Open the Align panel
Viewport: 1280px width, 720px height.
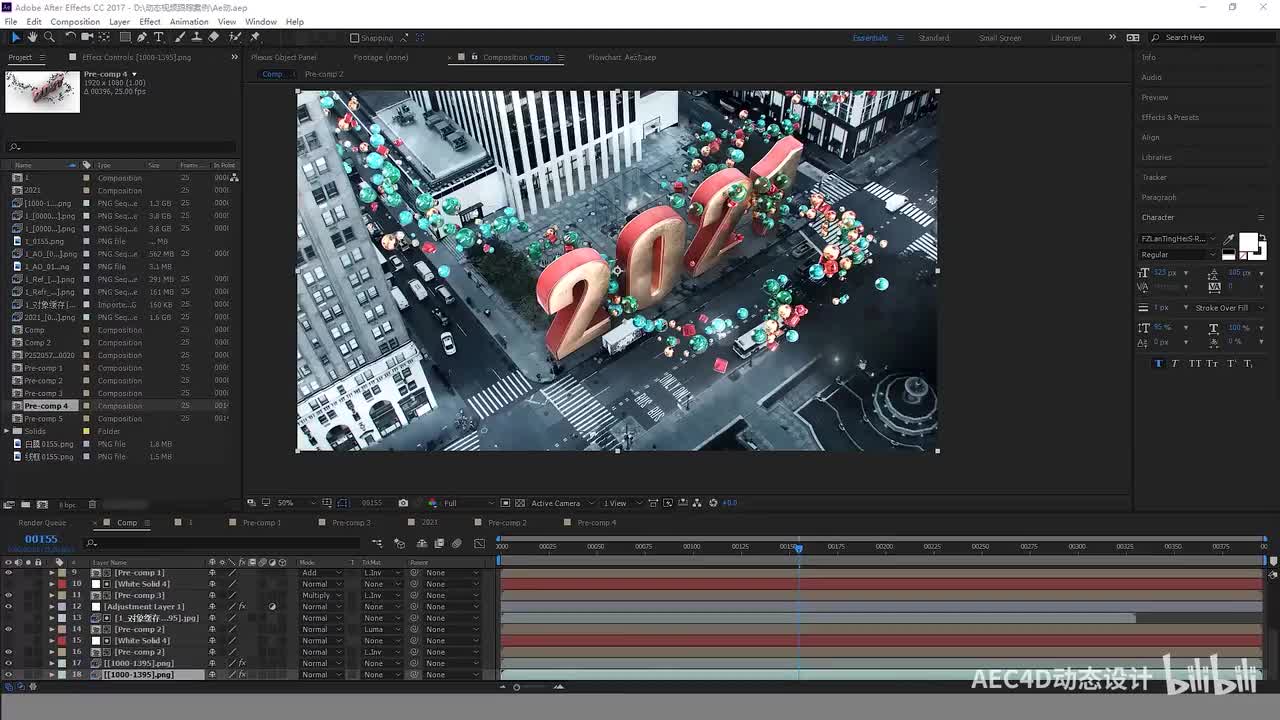pyautogui.click(x=1151, y=137)
